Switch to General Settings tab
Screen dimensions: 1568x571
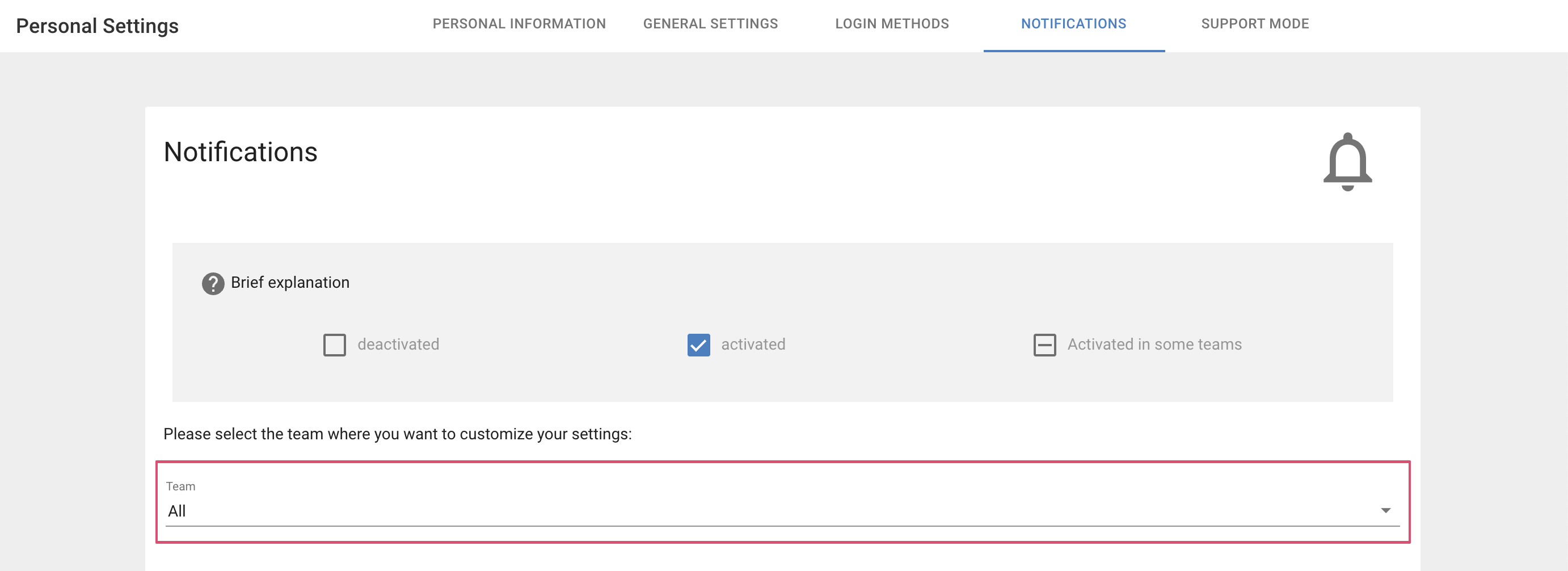pyautogui.click(x=710, y=24)
